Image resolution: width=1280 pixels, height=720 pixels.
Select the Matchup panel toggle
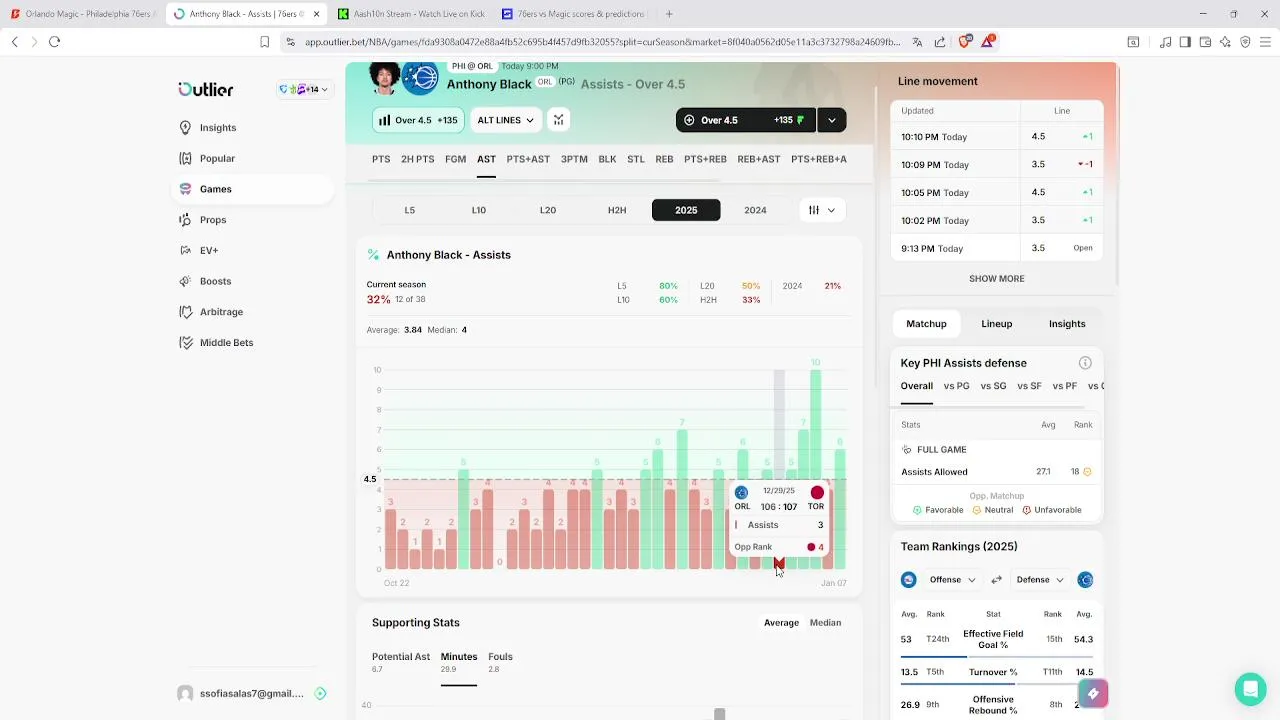click(x=926, y=324)
